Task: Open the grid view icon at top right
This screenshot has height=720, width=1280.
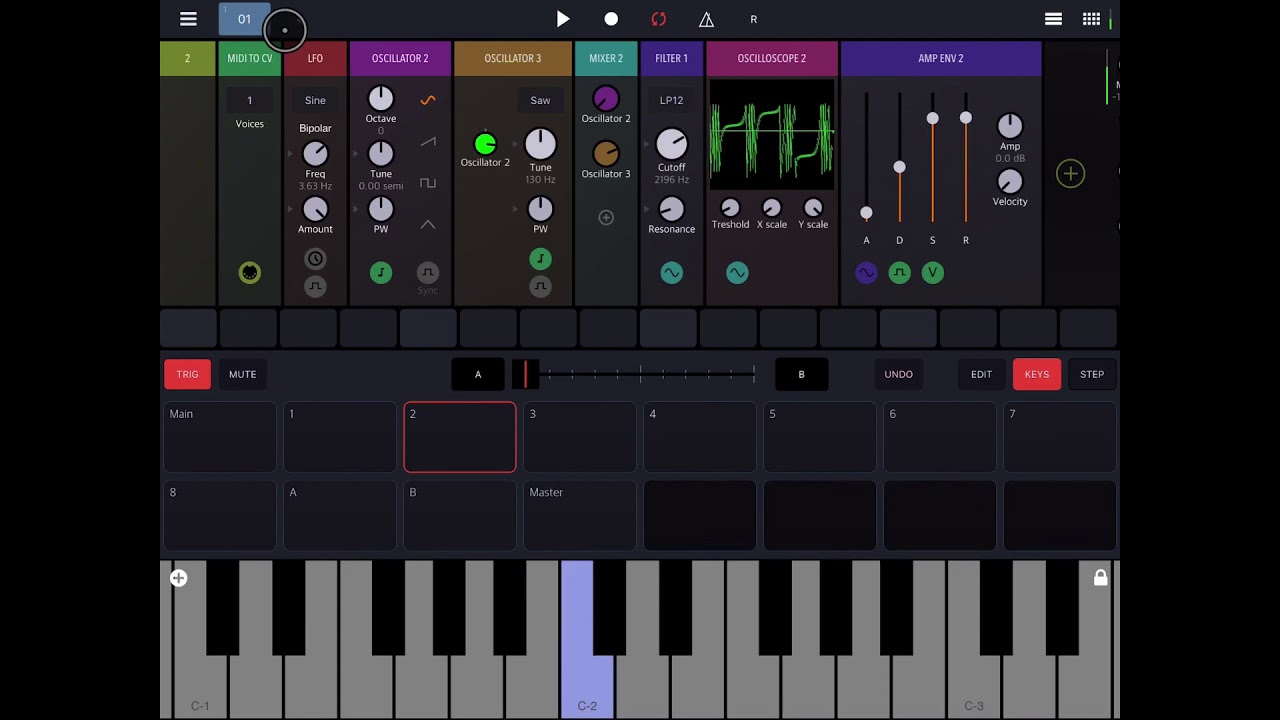Action: pos(1092,19)
